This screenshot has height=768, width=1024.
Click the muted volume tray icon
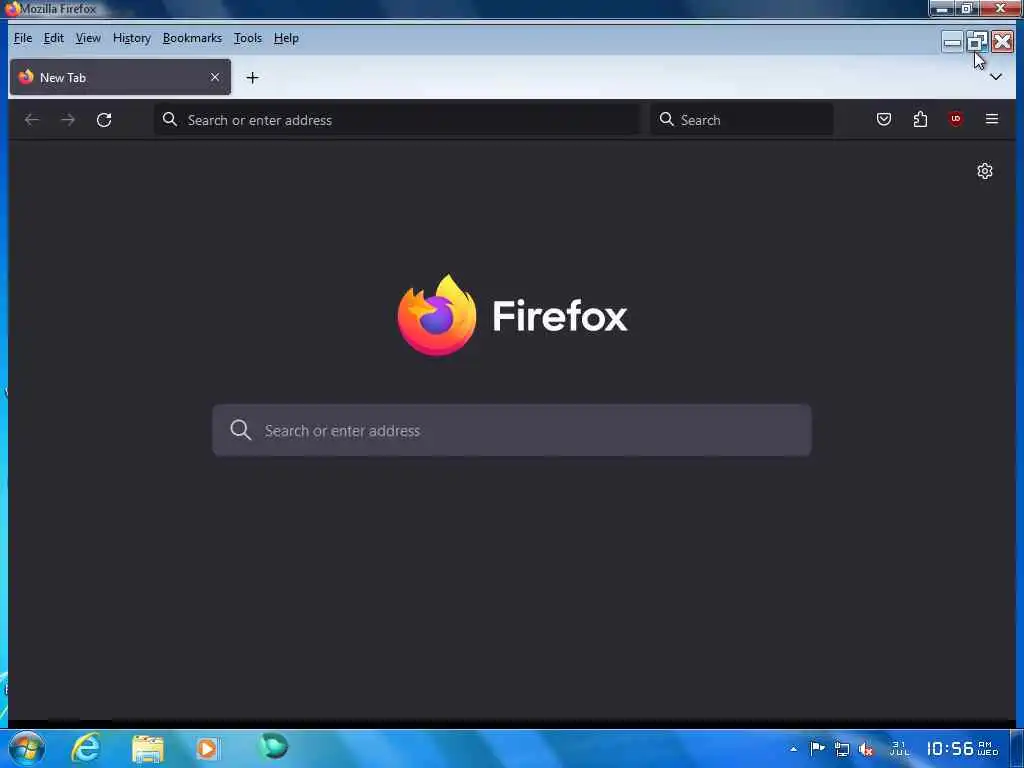coord(866,749)
